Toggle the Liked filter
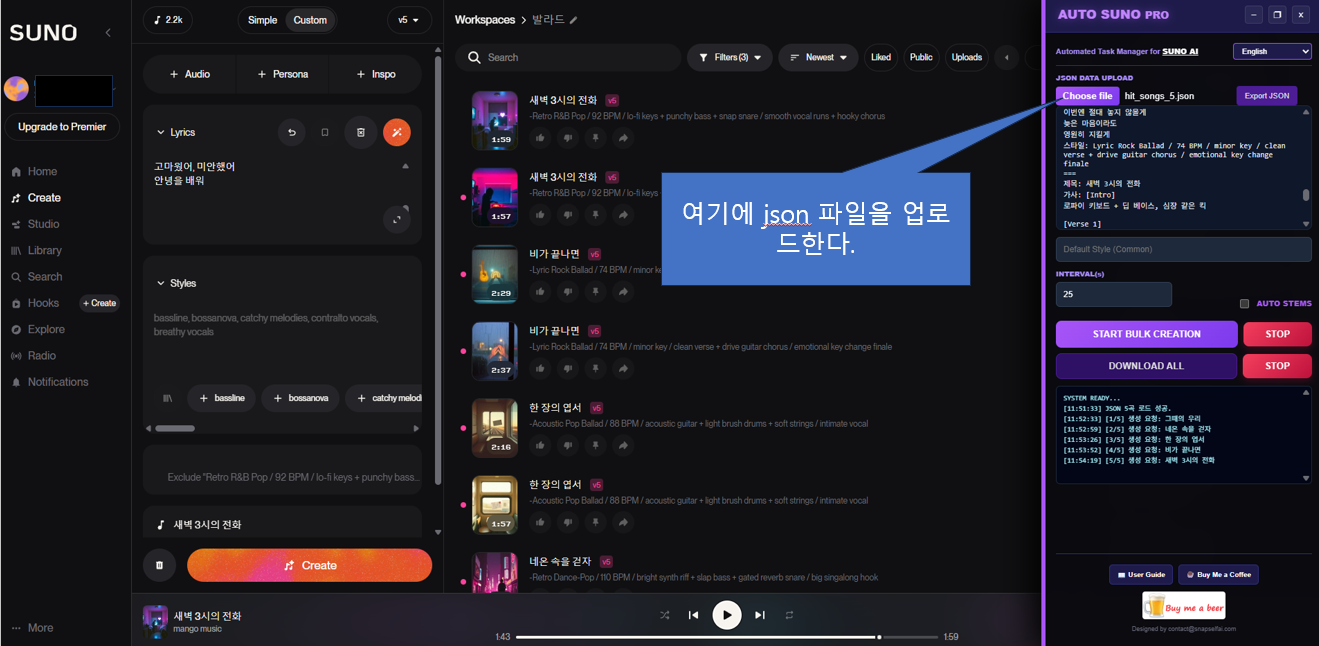Screen dimensions: 1319x646 point(881,57)
